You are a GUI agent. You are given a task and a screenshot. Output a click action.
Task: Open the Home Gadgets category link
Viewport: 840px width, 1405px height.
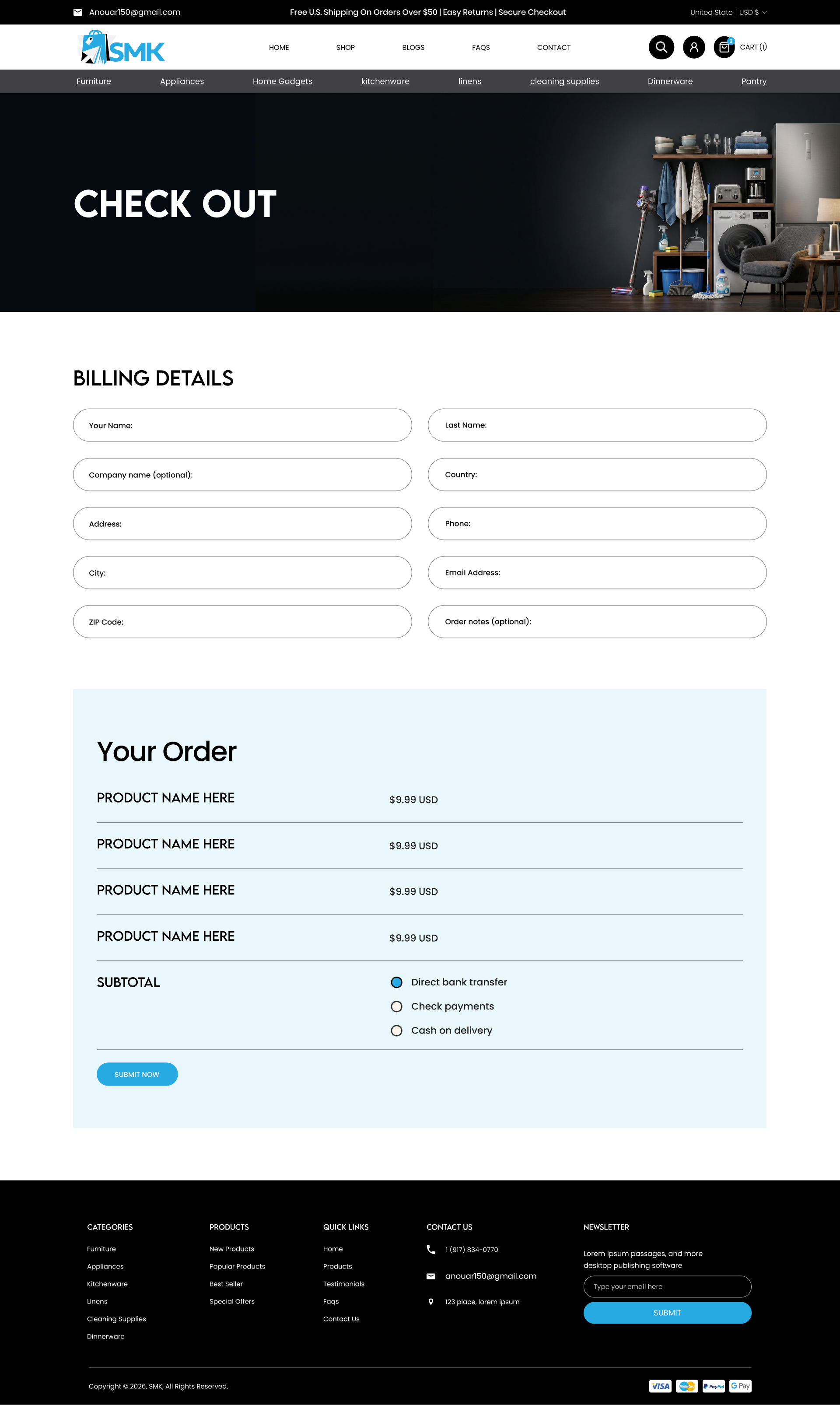282,81
